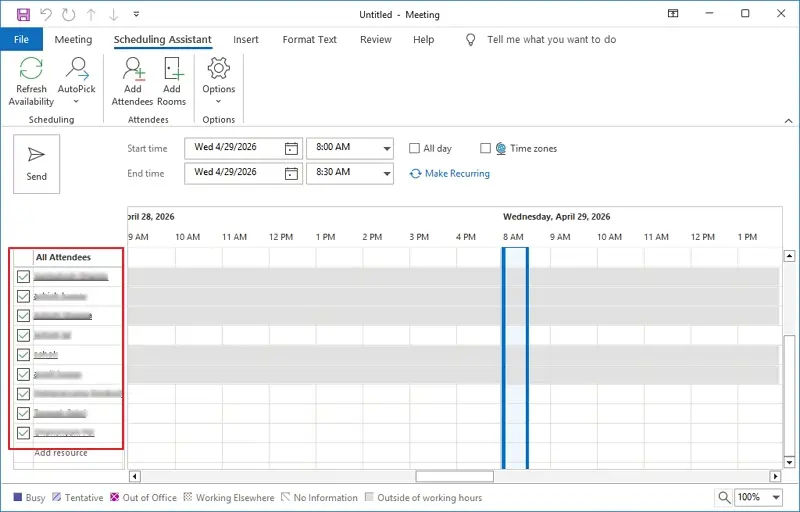Click the Busy legend entry
This screenshot has height=512, width=800.
click(29, 498)
